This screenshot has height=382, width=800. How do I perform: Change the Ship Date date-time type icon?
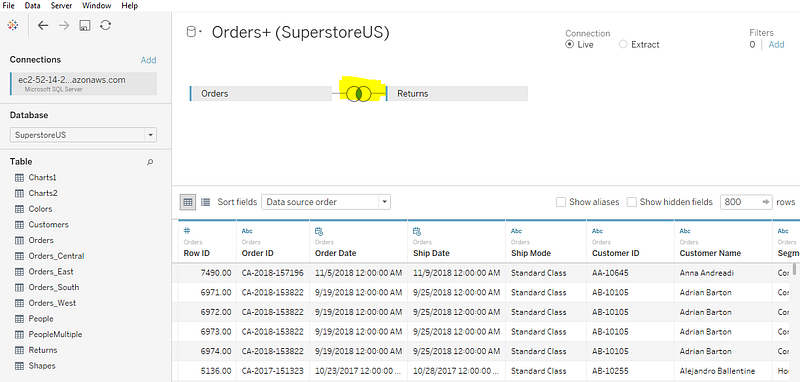pos(417,231)
